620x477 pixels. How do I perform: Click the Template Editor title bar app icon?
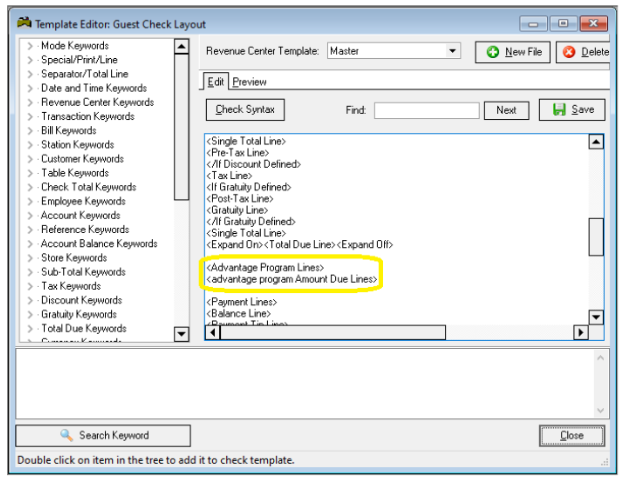pyautogui.click(x=13, y=24)
